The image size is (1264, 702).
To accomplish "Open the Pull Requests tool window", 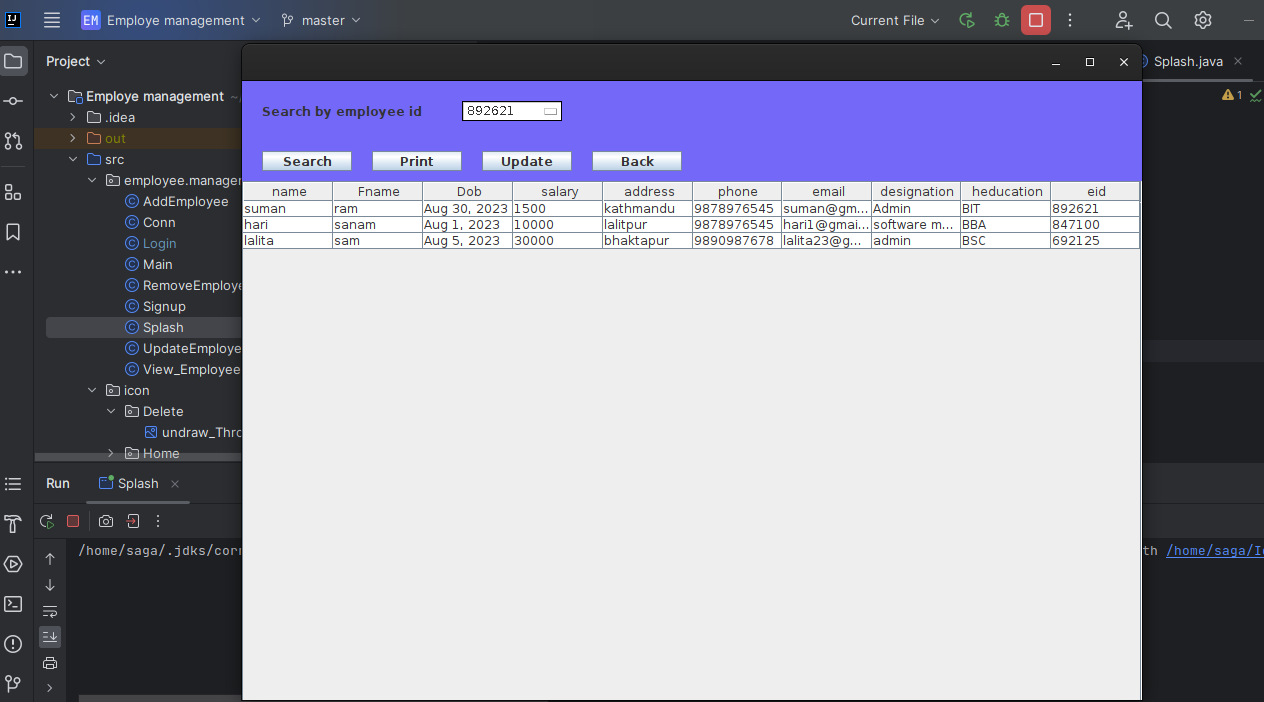I will pos(13,141).
